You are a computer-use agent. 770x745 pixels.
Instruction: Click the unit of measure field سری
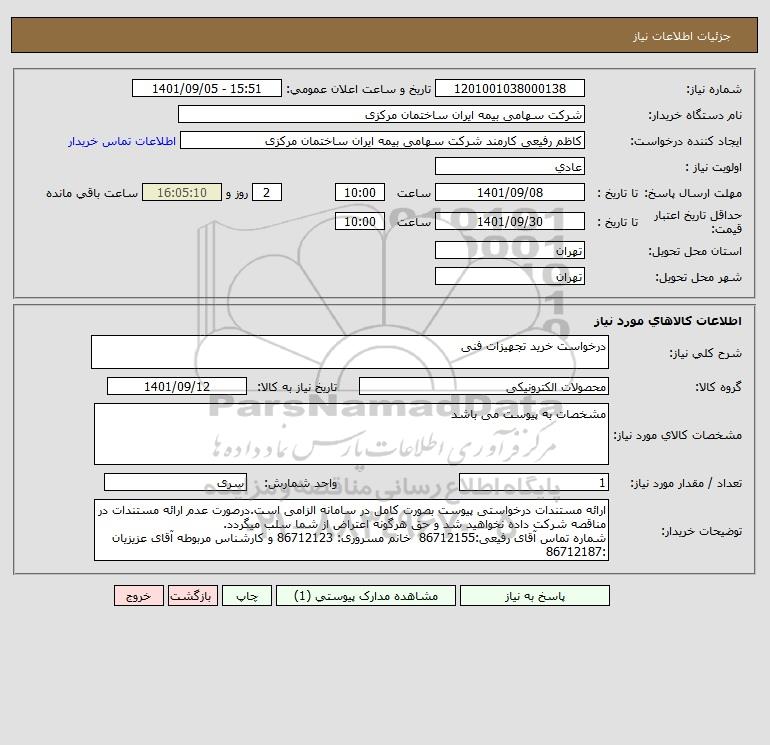point(175,483)
